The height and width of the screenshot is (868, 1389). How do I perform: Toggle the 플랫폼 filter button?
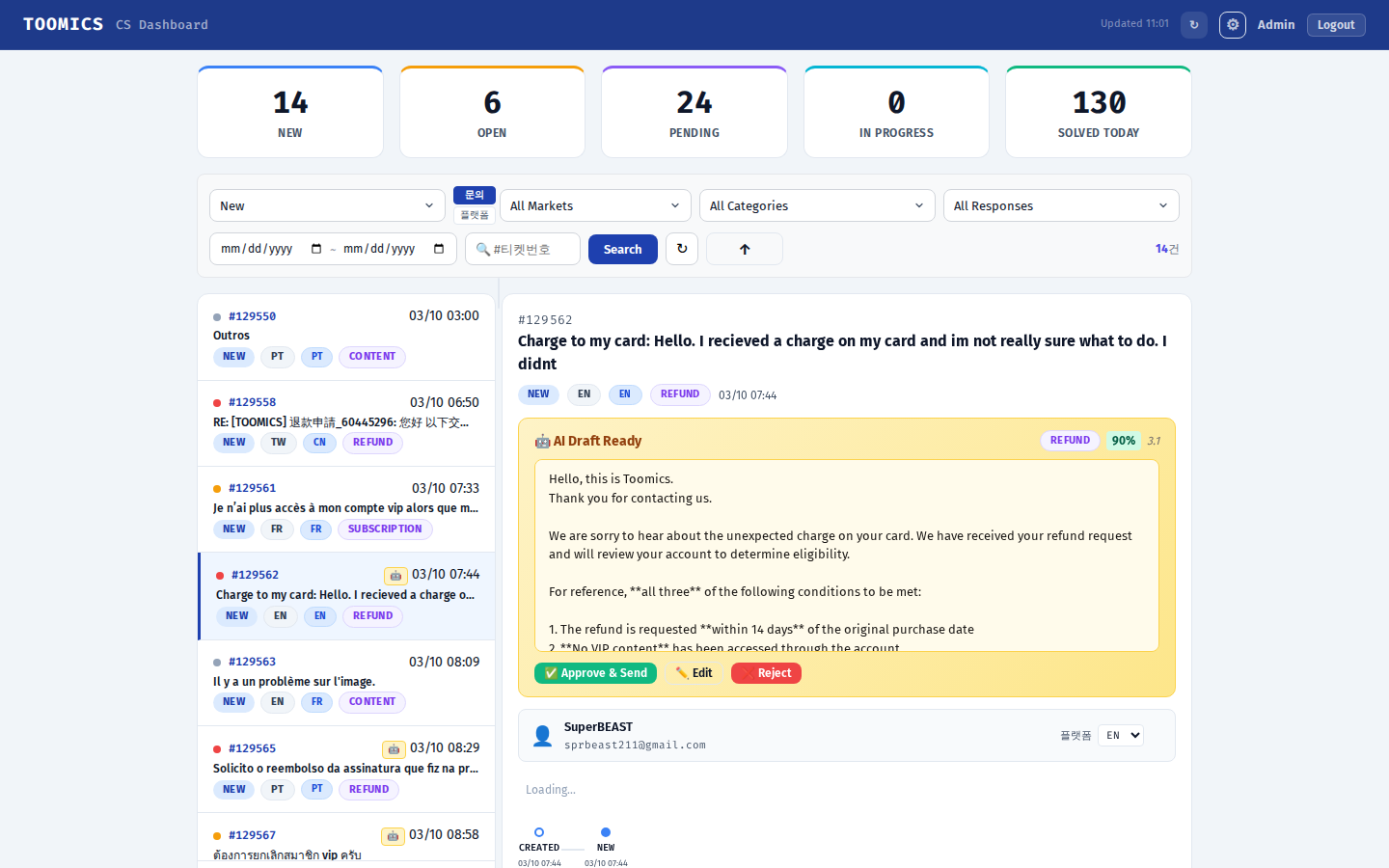(475, 215)
